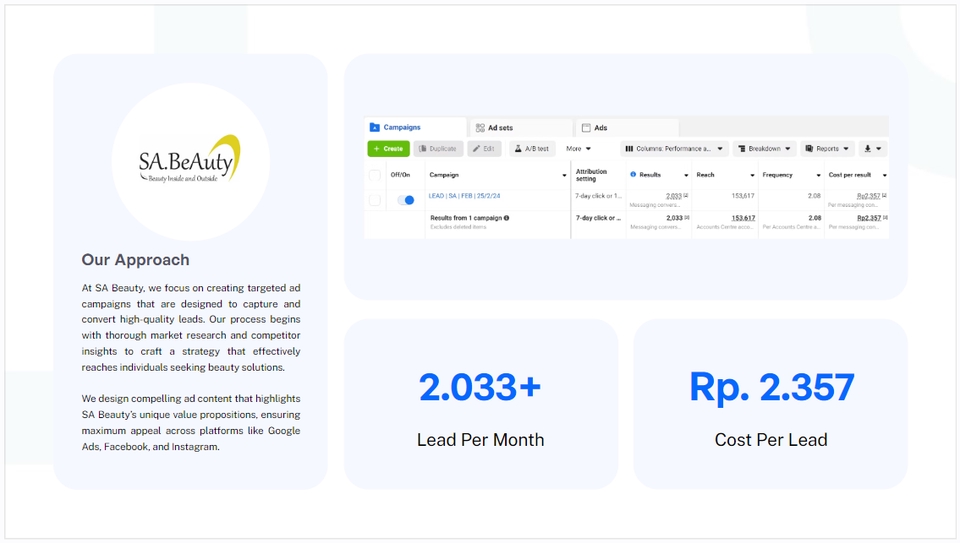Open the Reach column dropdown arrow
This screenshot has height=543, width=960.
(x=752, y=176)
